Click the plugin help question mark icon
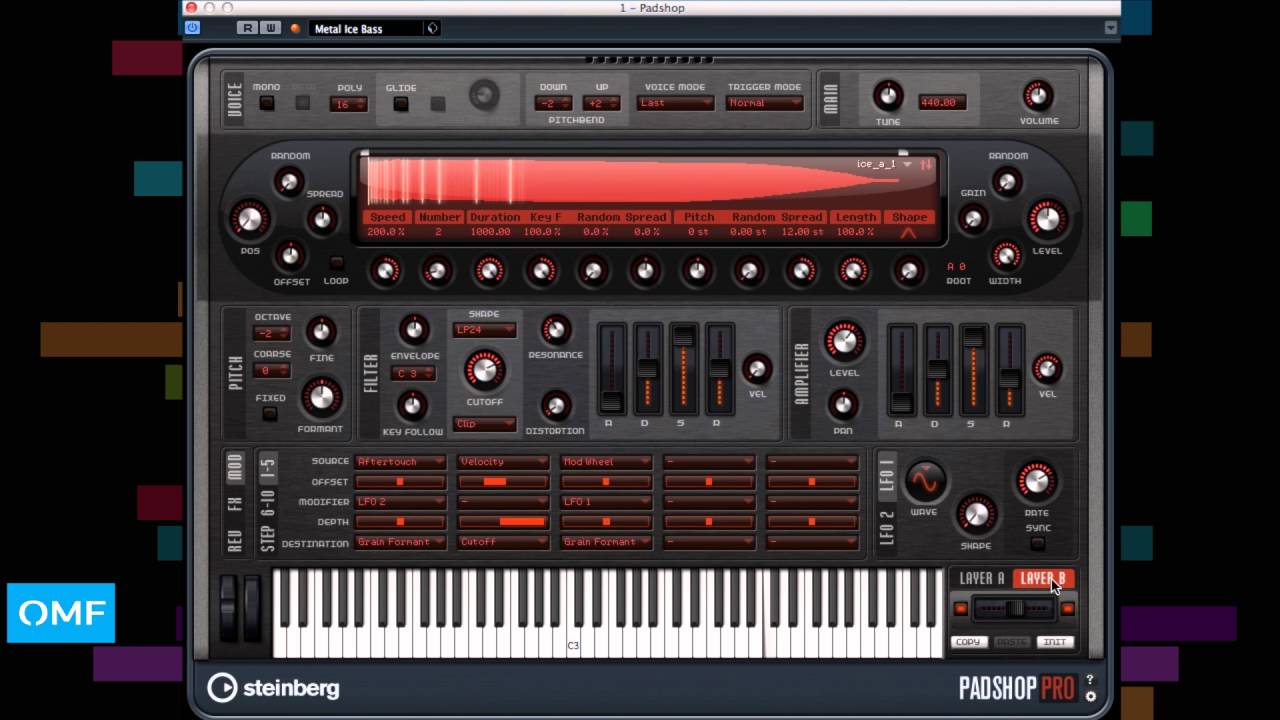Viewport: 1280px width, 720px height. click(1090, 680)
